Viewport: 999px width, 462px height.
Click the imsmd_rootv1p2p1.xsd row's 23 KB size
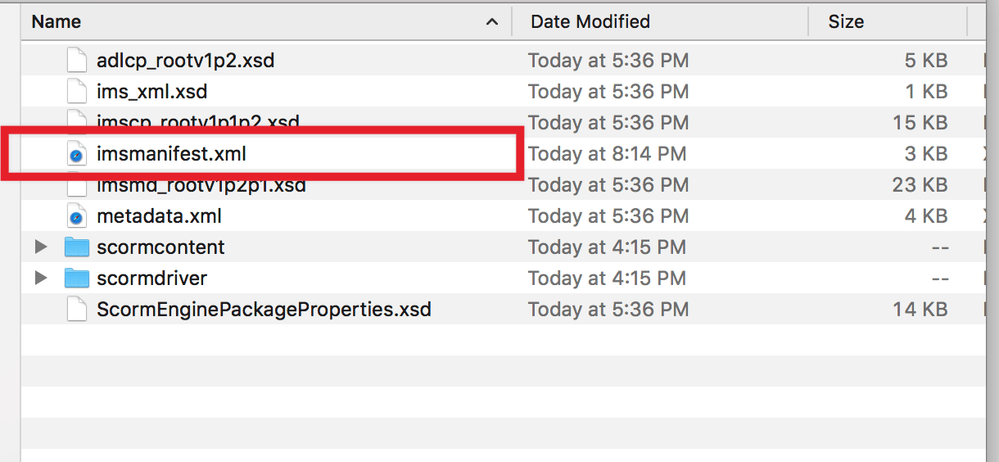coord(919,185)
